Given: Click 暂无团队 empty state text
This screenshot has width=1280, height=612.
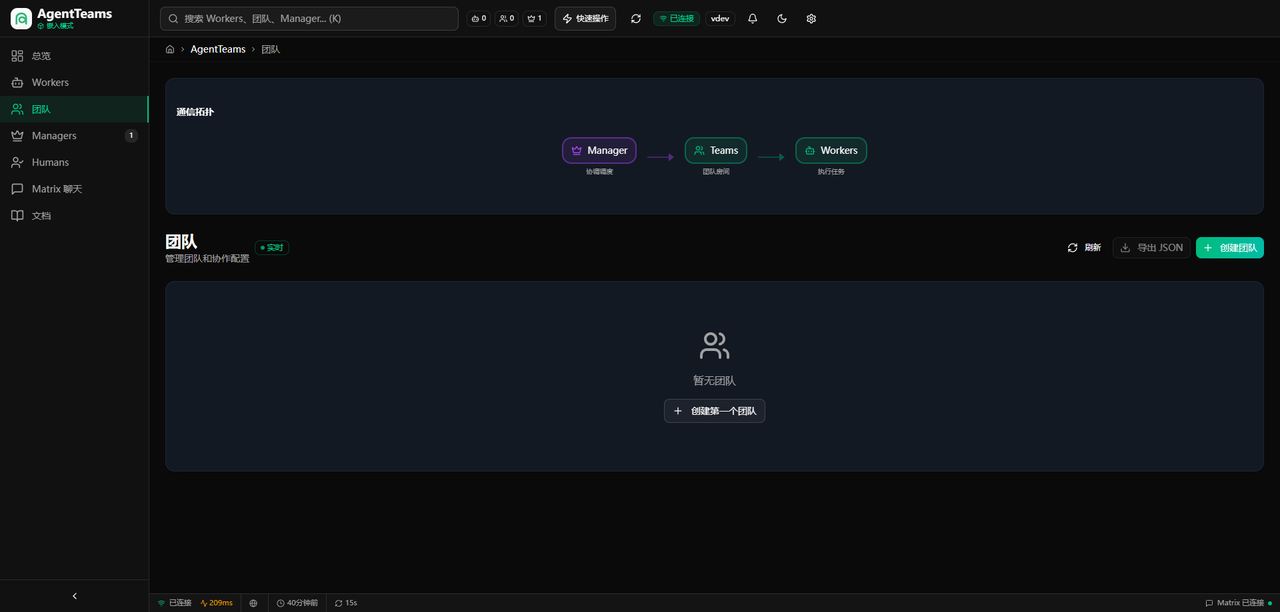Looking at the screenshot, I should [715, 381].
